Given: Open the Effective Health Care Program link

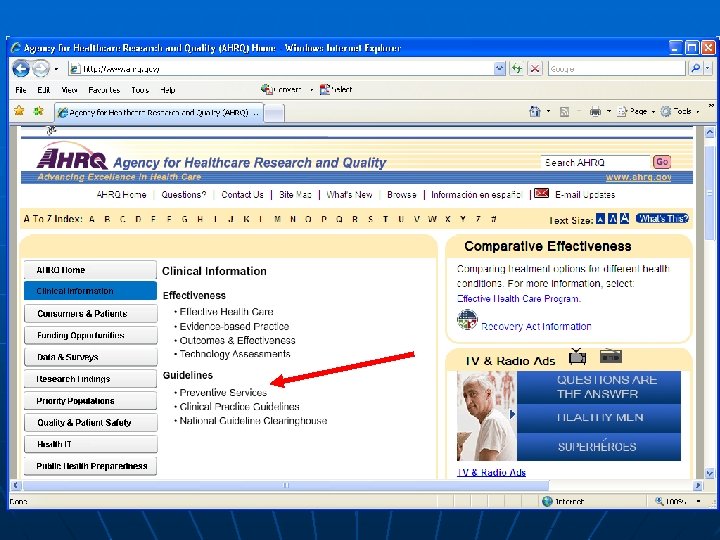Looking at the screenshot, I should point(519,298).
